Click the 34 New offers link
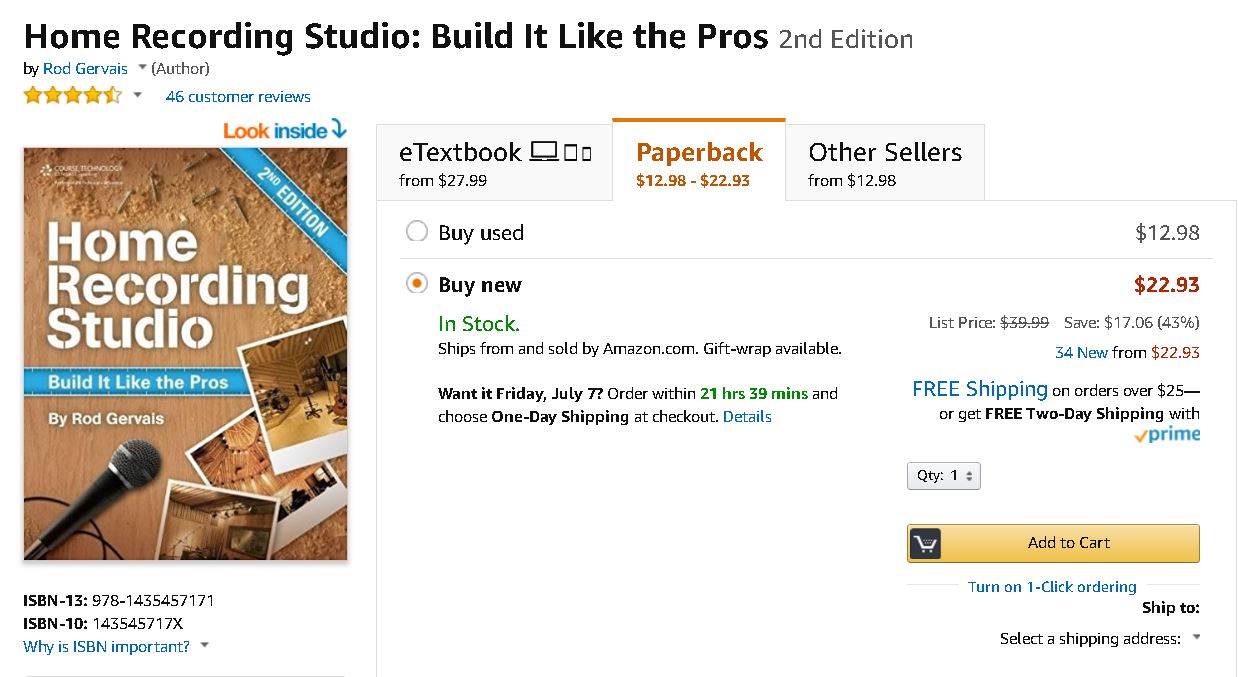The width and height of the screenshot is (1238, 677). tap(1081, 352)
